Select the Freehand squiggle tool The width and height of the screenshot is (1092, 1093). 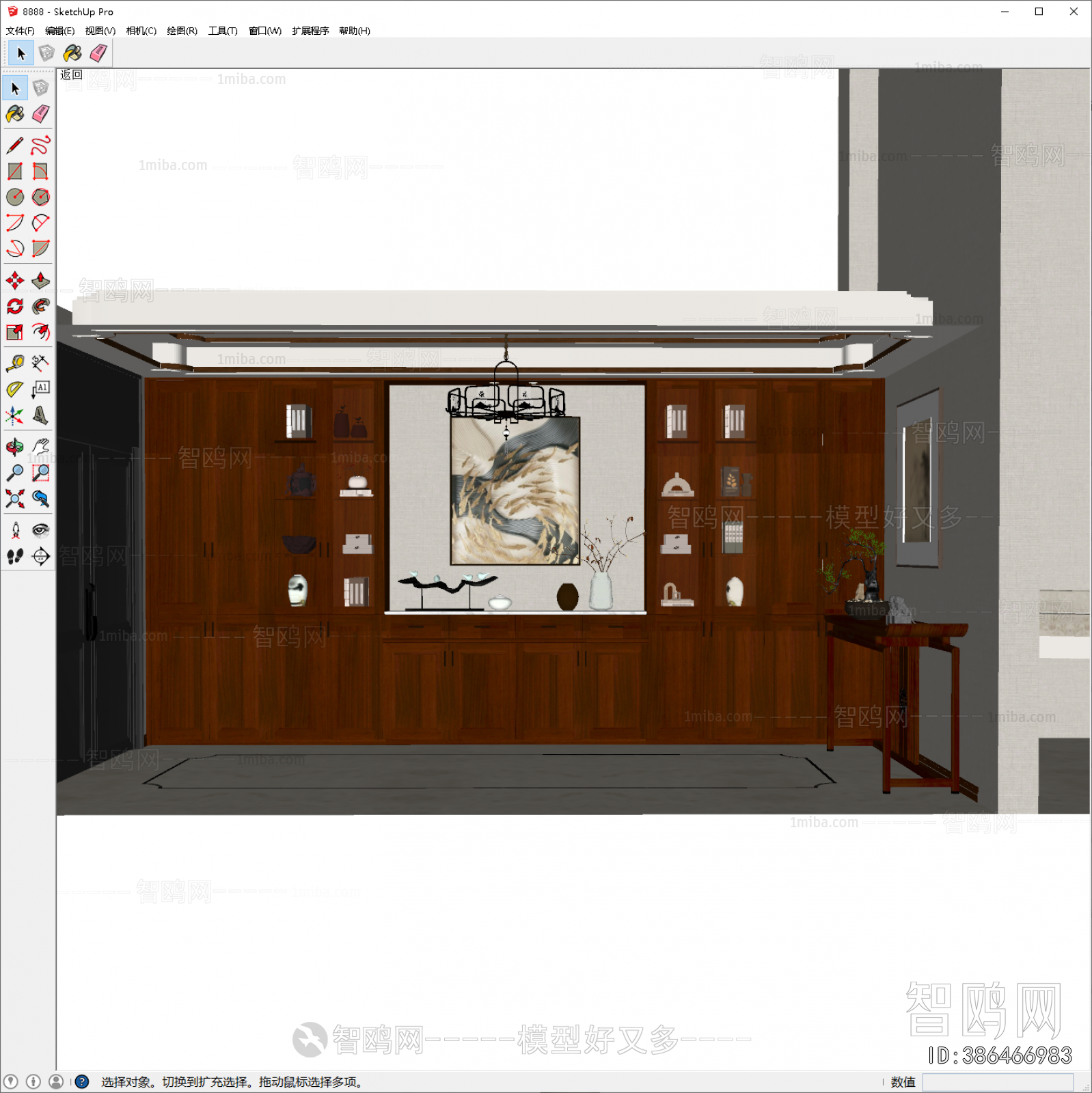[x=41, y=146]
